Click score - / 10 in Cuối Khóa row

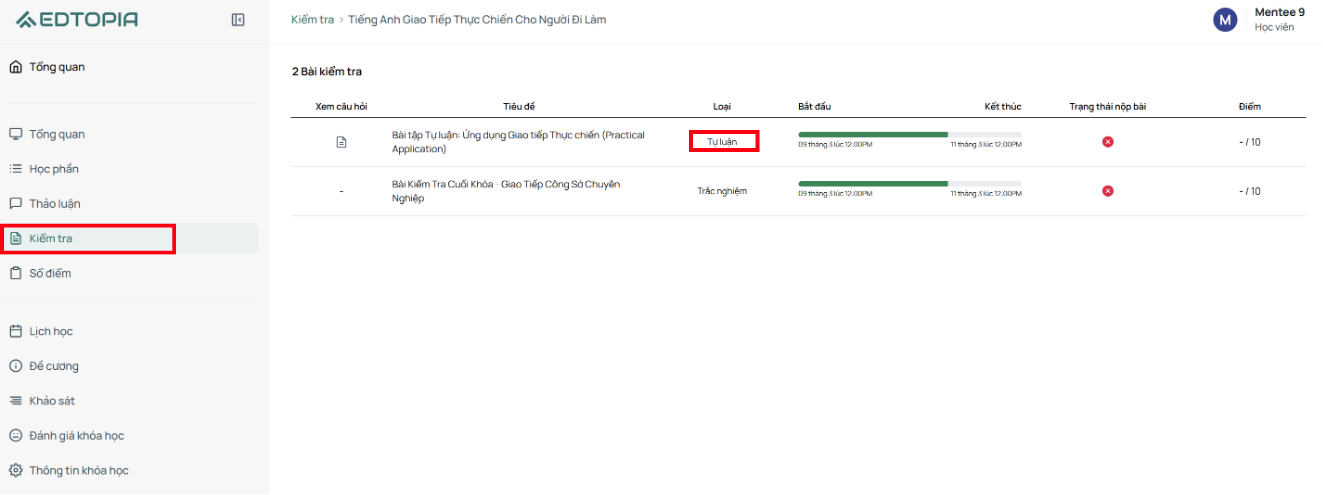coord(1250,191)
